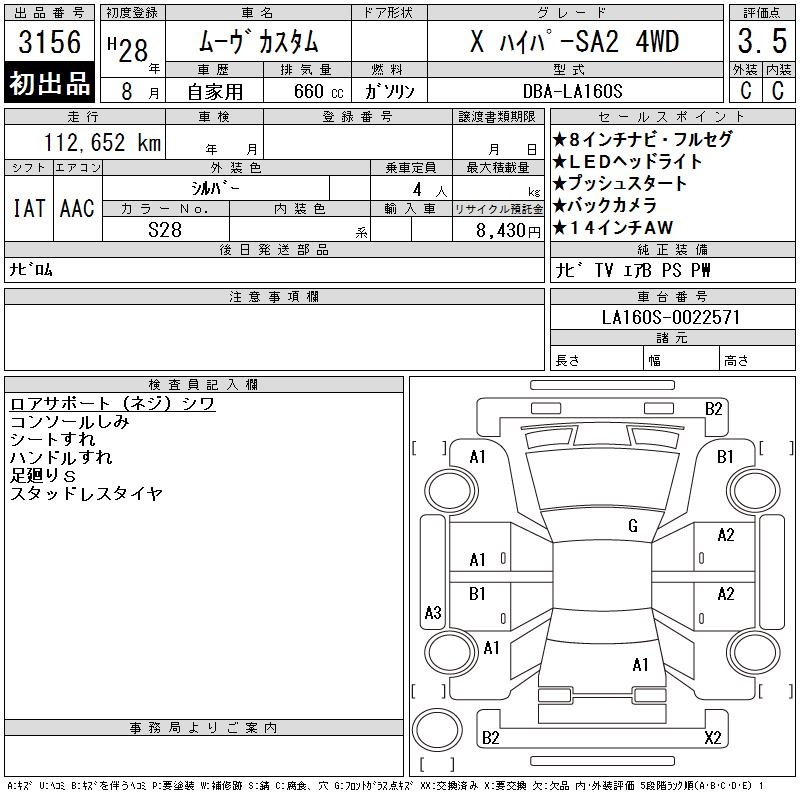This screenshot has width=800, height=800.
Task: Select the exterior color シルバー
Action: click(215, 188)
